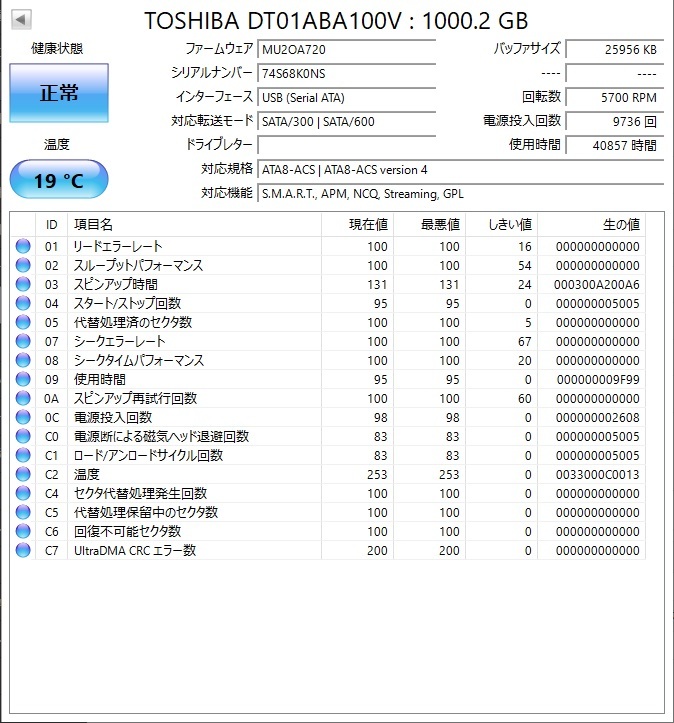This screenshot has width=674, height=723.
Task: Click the status orb for ID 07
Action: pyautogui.click(x=23, y=341)
